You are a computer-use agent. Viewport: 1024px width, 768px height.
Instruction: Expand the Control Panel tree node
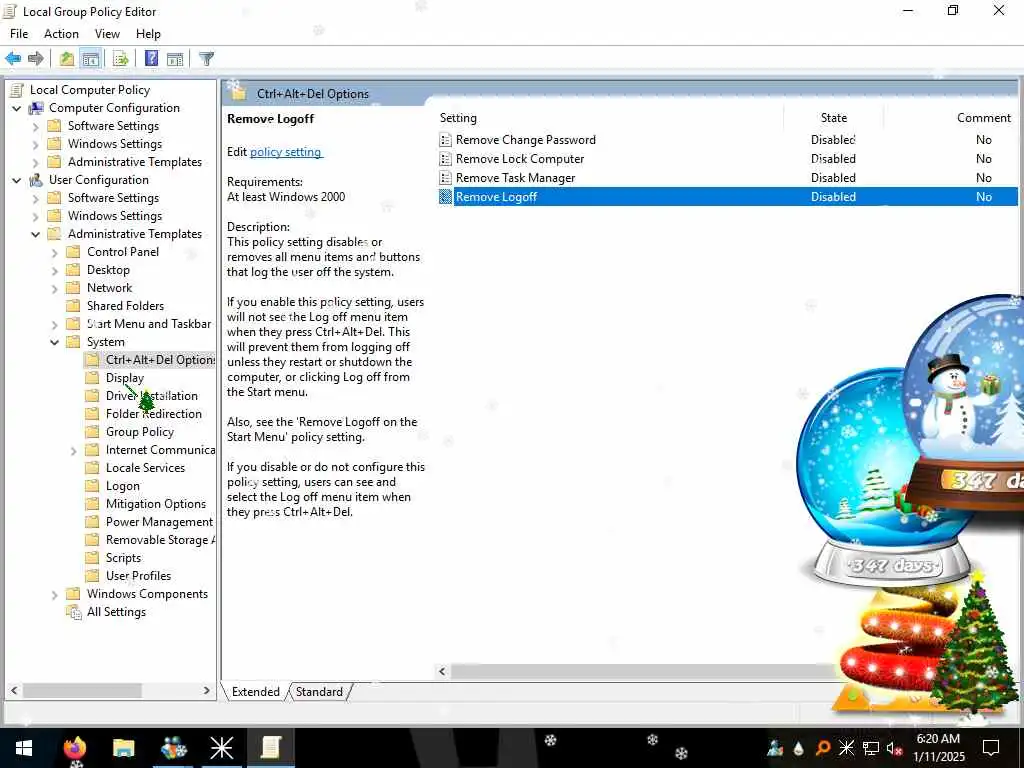point(55,252)
